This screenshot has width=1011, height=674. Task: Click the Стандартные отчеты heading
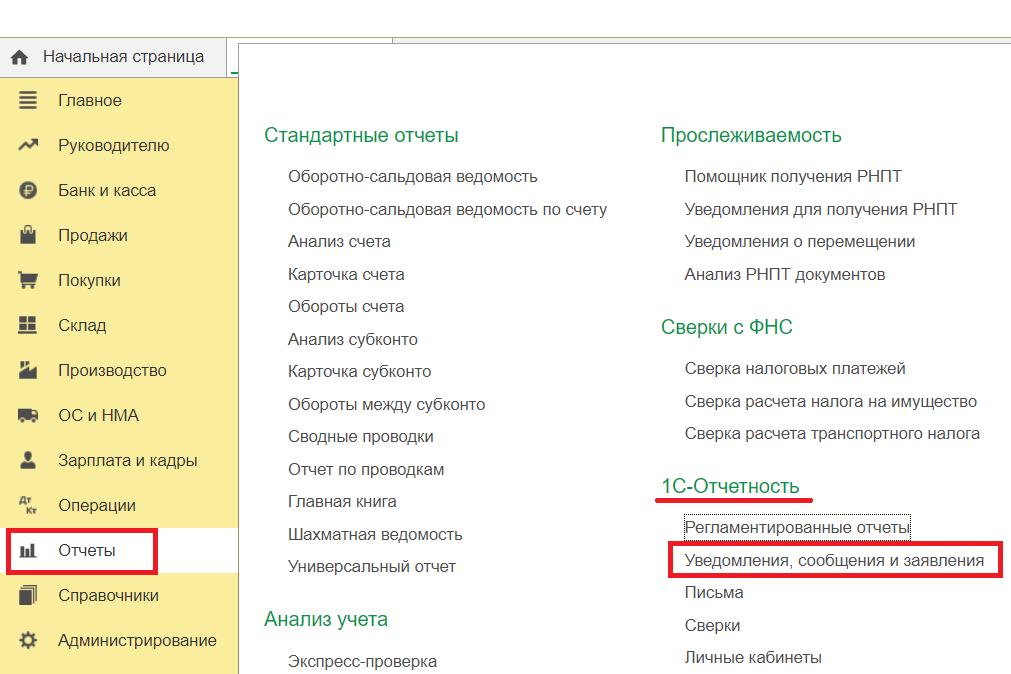361,135
